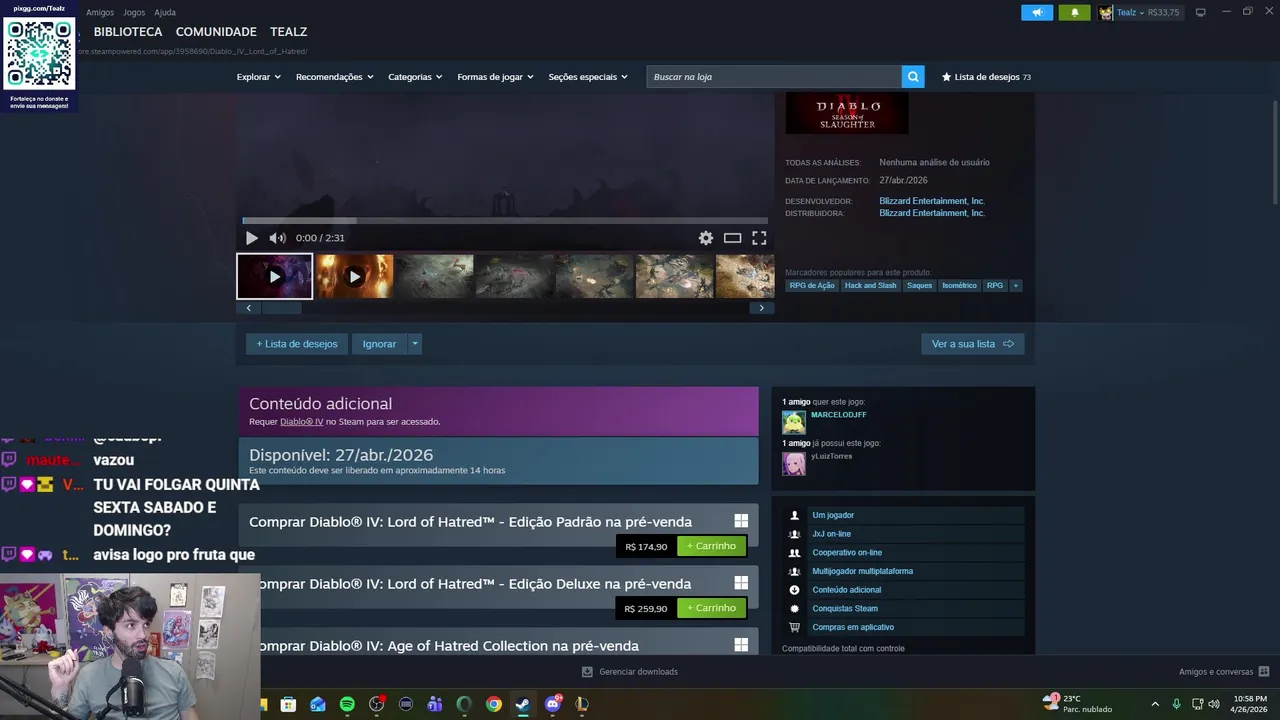The image size is (1280, 720).
Task: Click the Isométrico tag
Action: (959, 286)
